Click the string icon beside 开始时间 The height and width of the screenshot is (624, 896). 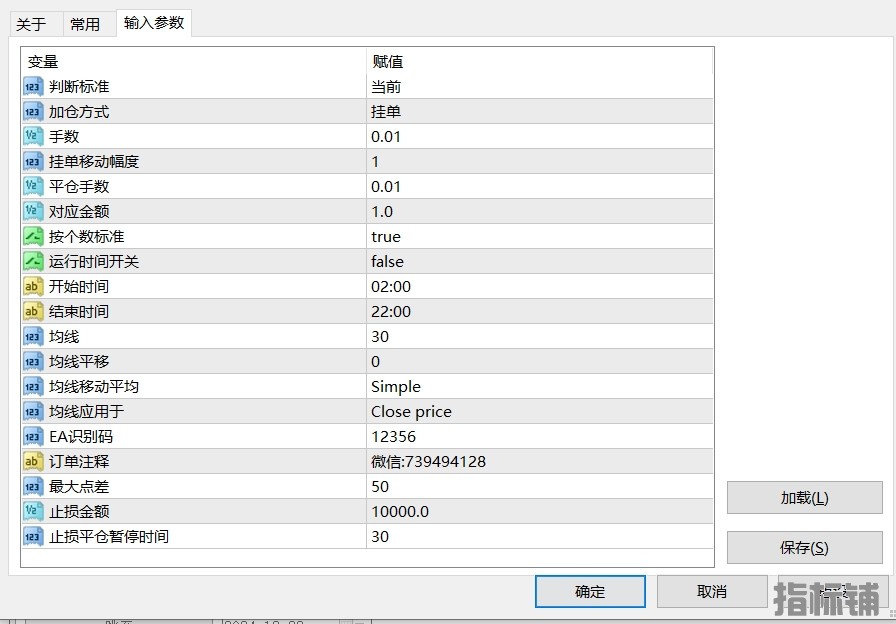[x=32, y=287]
